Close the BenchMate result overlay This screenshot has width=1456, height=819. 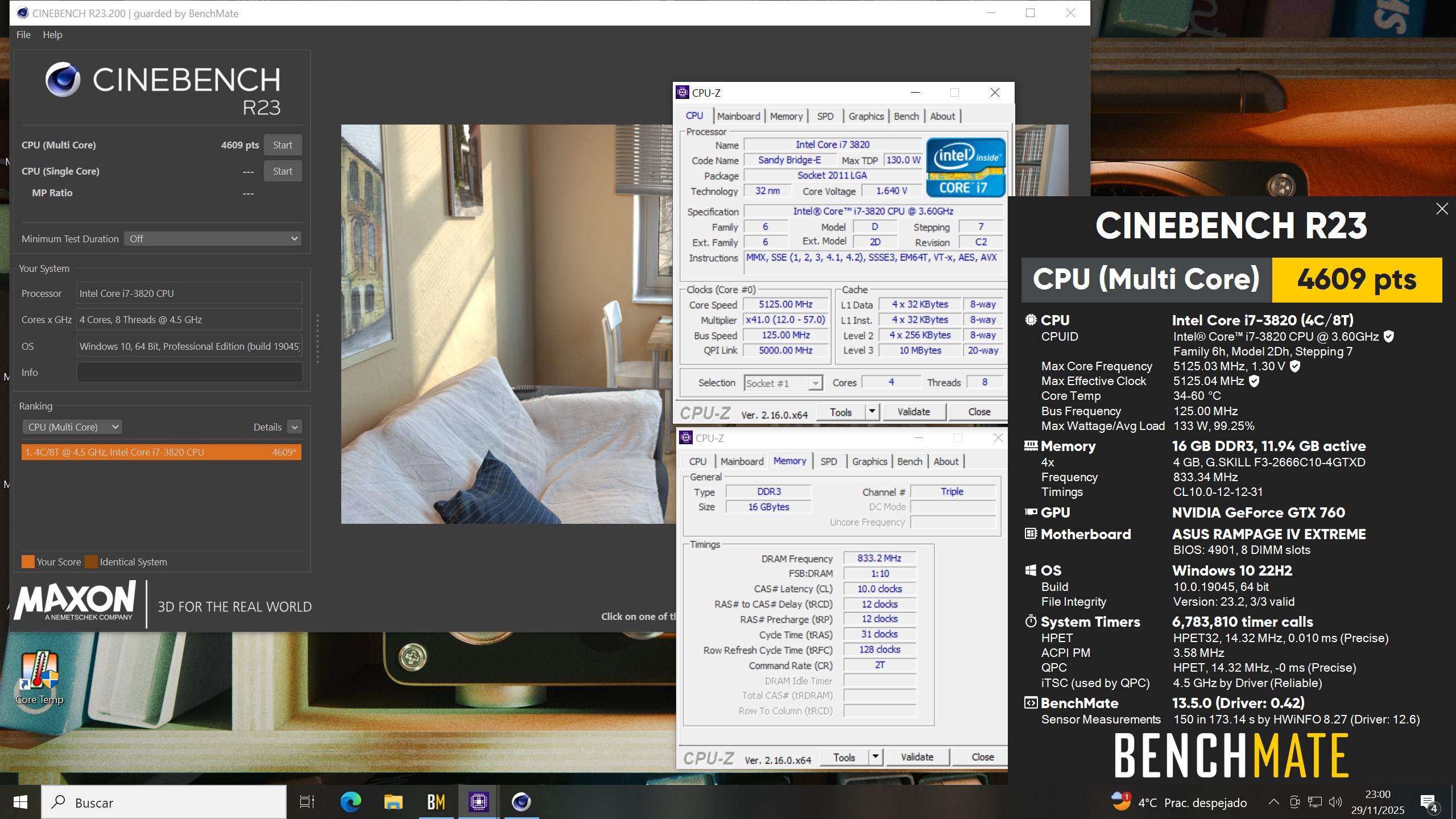pyautogui.click(x=1442, y=209)
